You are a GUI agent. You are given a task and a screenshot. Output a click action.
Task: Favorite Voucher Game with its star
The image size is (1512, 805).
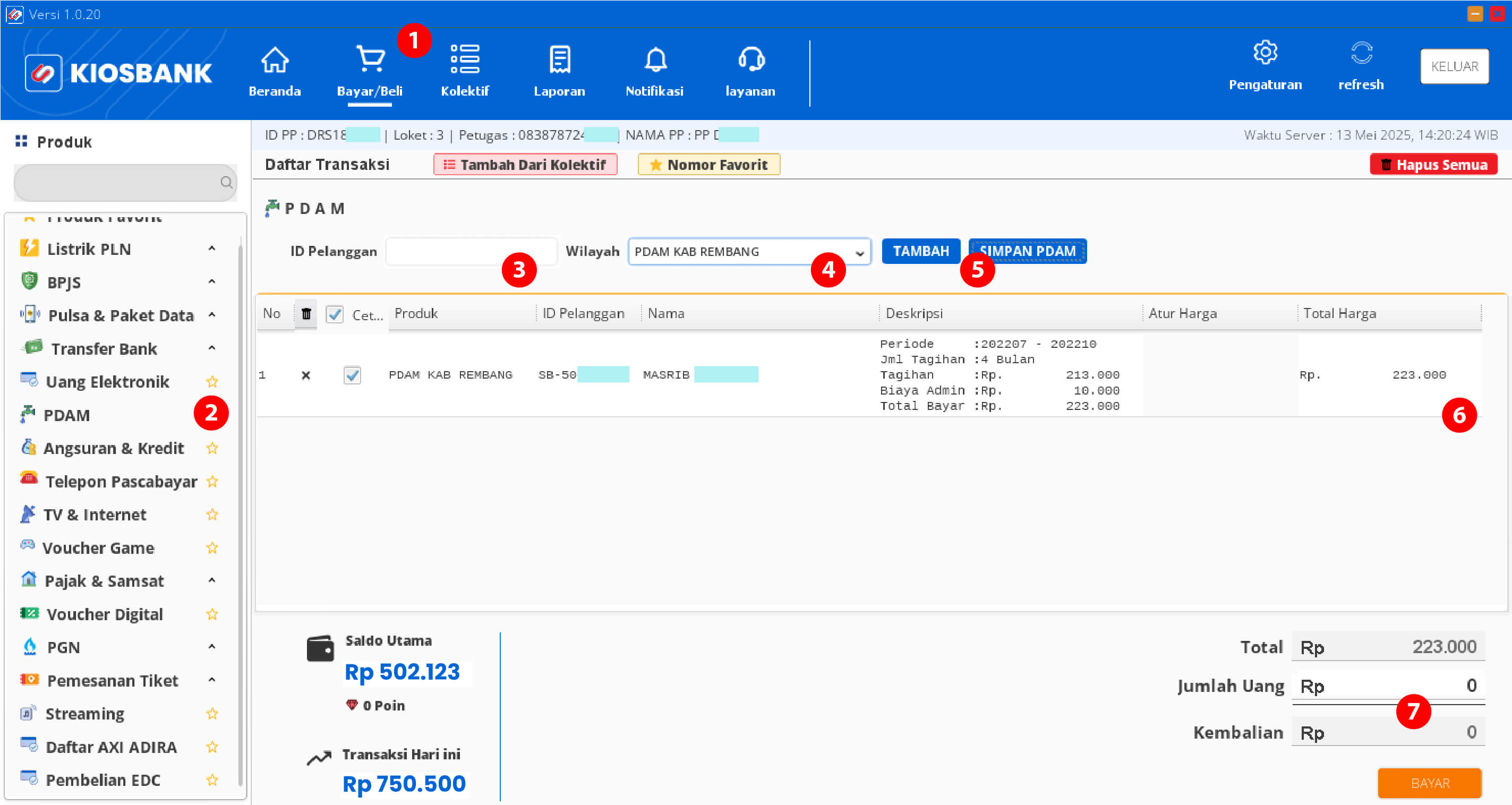click(212, 548)
